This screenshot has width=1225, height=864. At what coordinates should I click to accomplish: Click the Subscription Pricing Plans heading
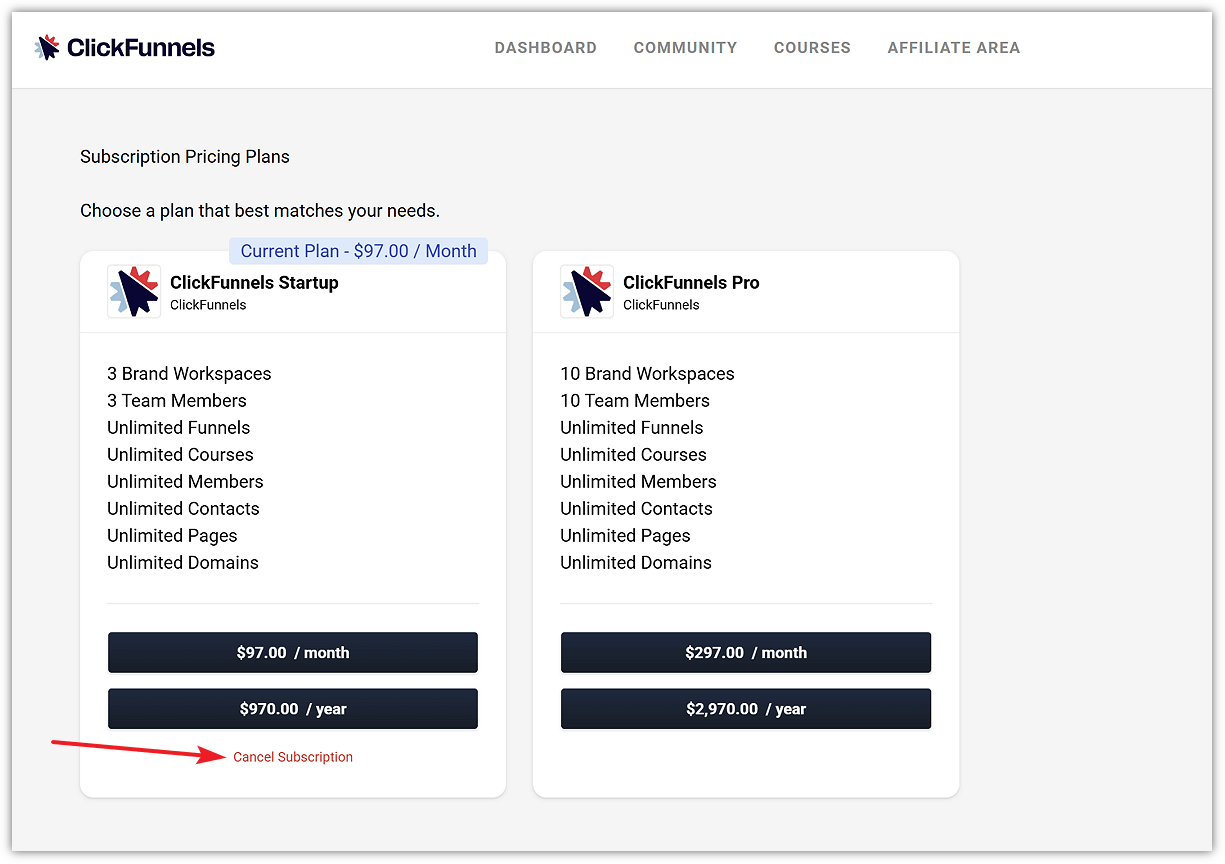tap(184, 157)
